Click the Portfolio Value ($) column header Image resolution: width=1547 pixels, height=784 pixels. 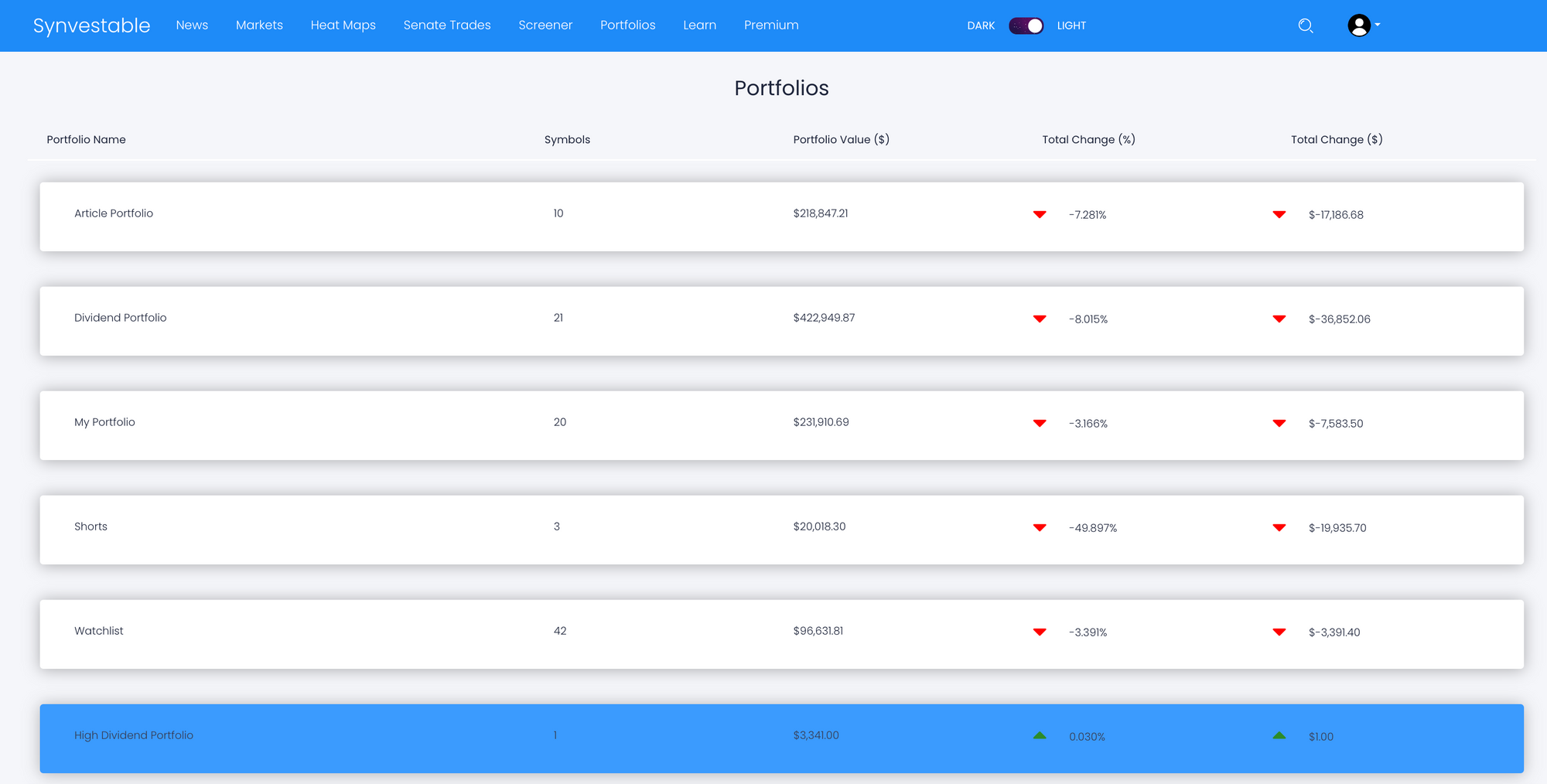click(x=842, y=139)
